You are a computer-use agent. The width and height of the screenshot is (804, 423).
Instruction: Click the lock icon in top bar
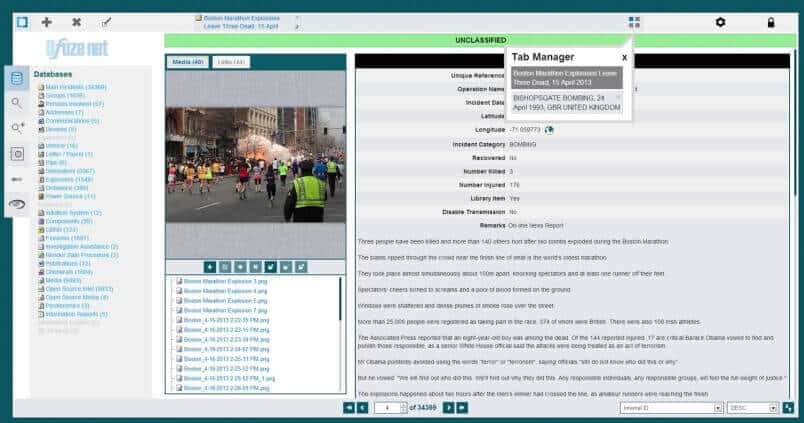click(x=770, y=22)
